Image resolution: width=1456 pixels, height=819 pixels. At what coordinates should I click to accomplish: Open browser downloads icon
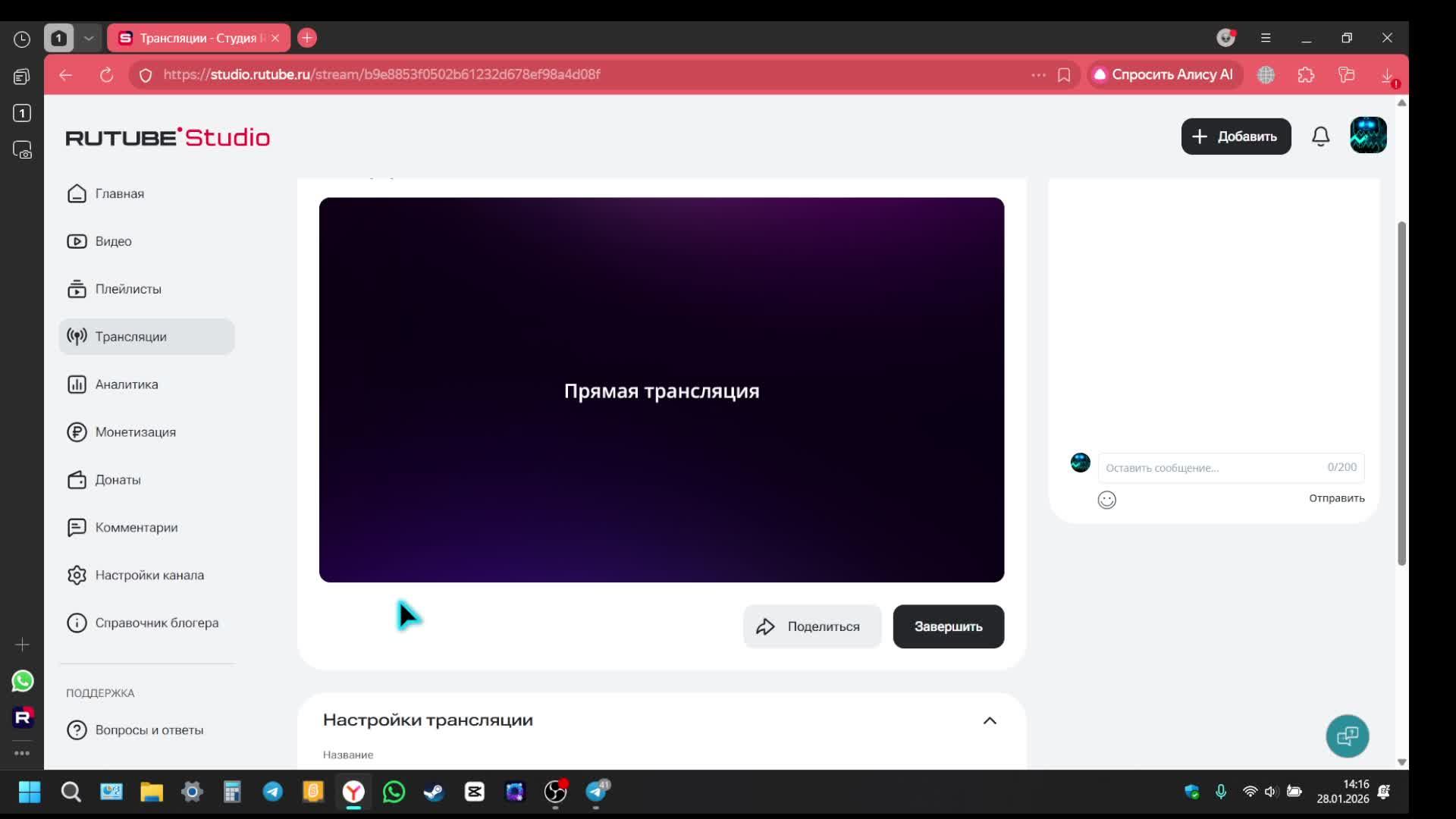pyautogui.click(x=1387, y=74)
